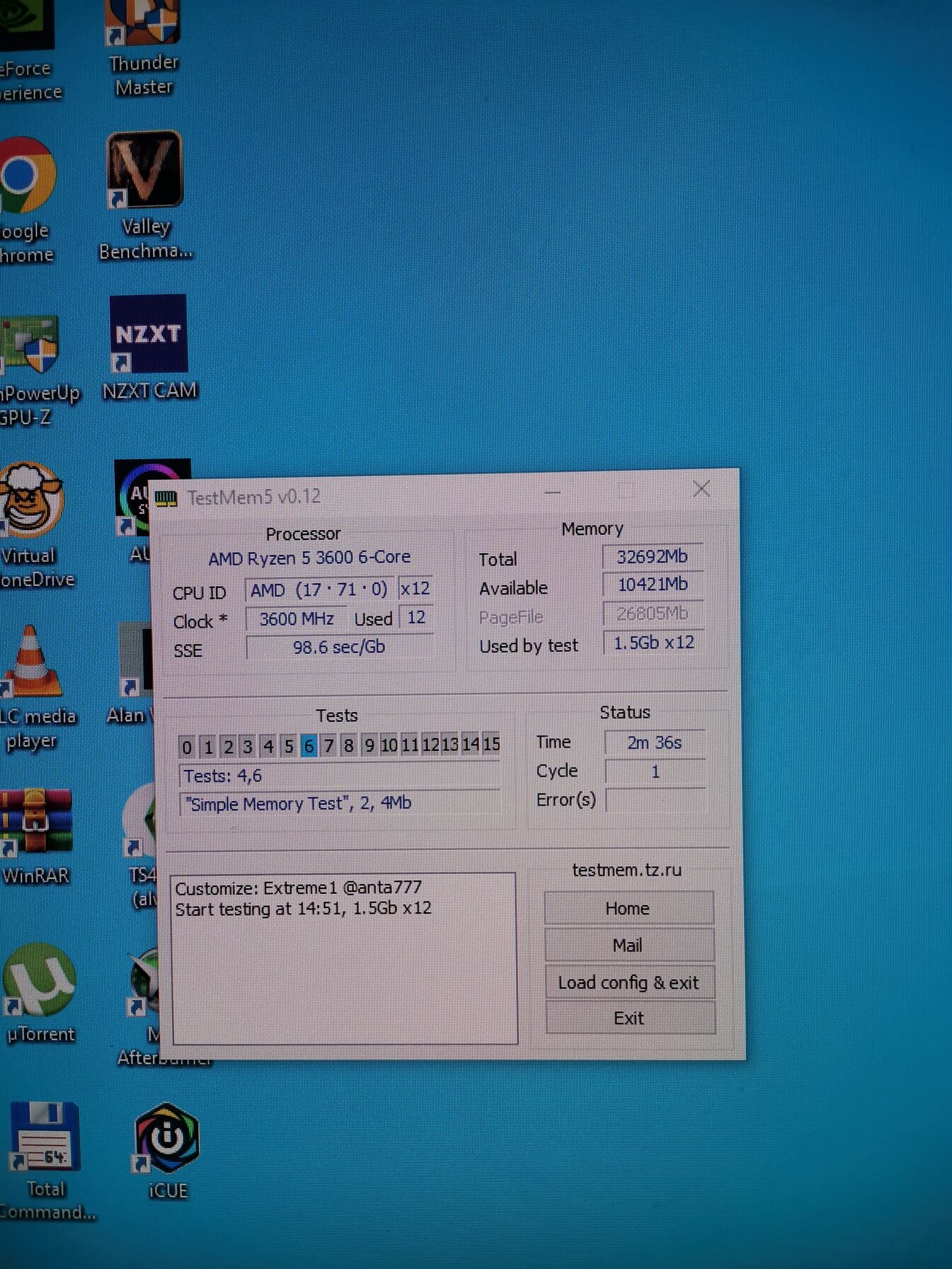Click Mail button in TestMem5
The height and width of the screenshot is (1269, 952).
(x=628, y=945)
